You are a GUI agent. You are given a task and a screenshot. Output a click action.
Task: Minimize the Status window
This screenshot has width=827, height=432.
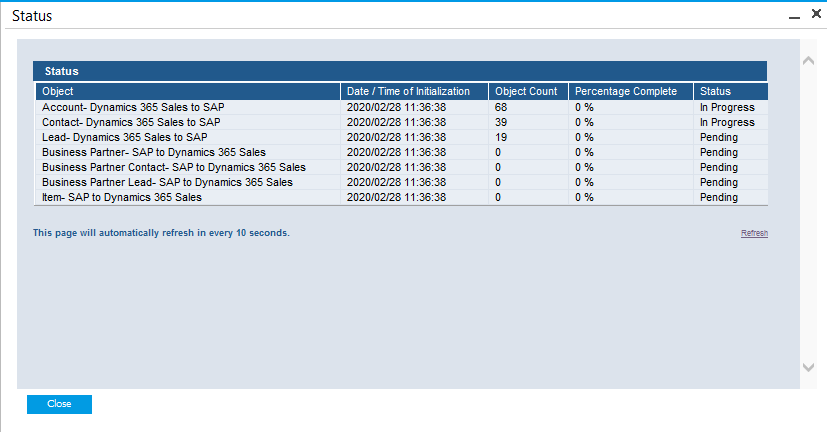click(793, 16)
